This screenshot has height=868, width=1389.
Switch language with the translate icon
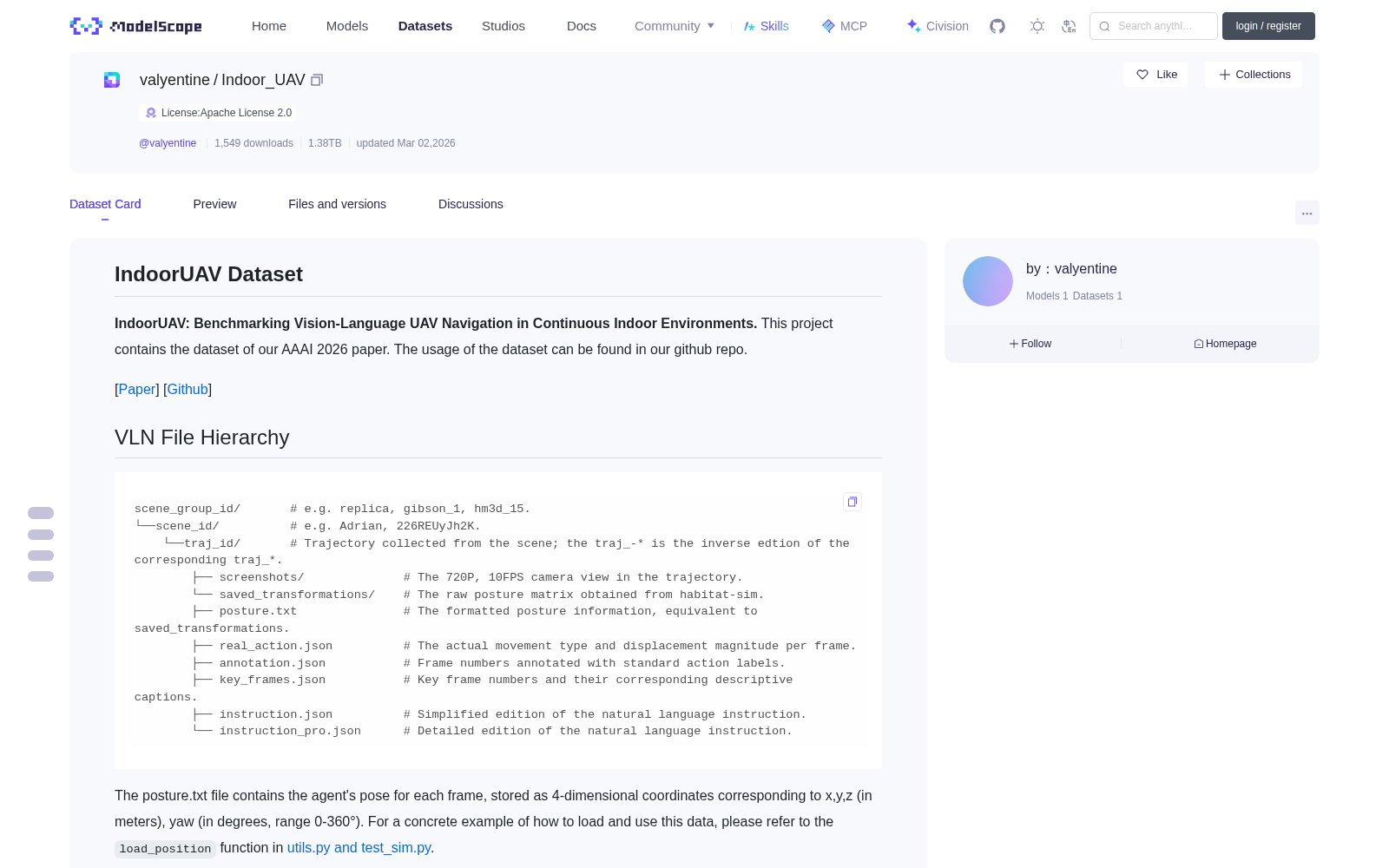click(1069, 26)
